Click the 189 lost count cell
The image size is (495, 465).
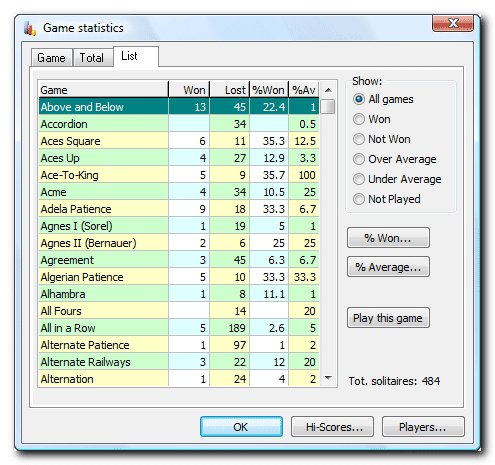pyautogui.click(x=230, y=328)
